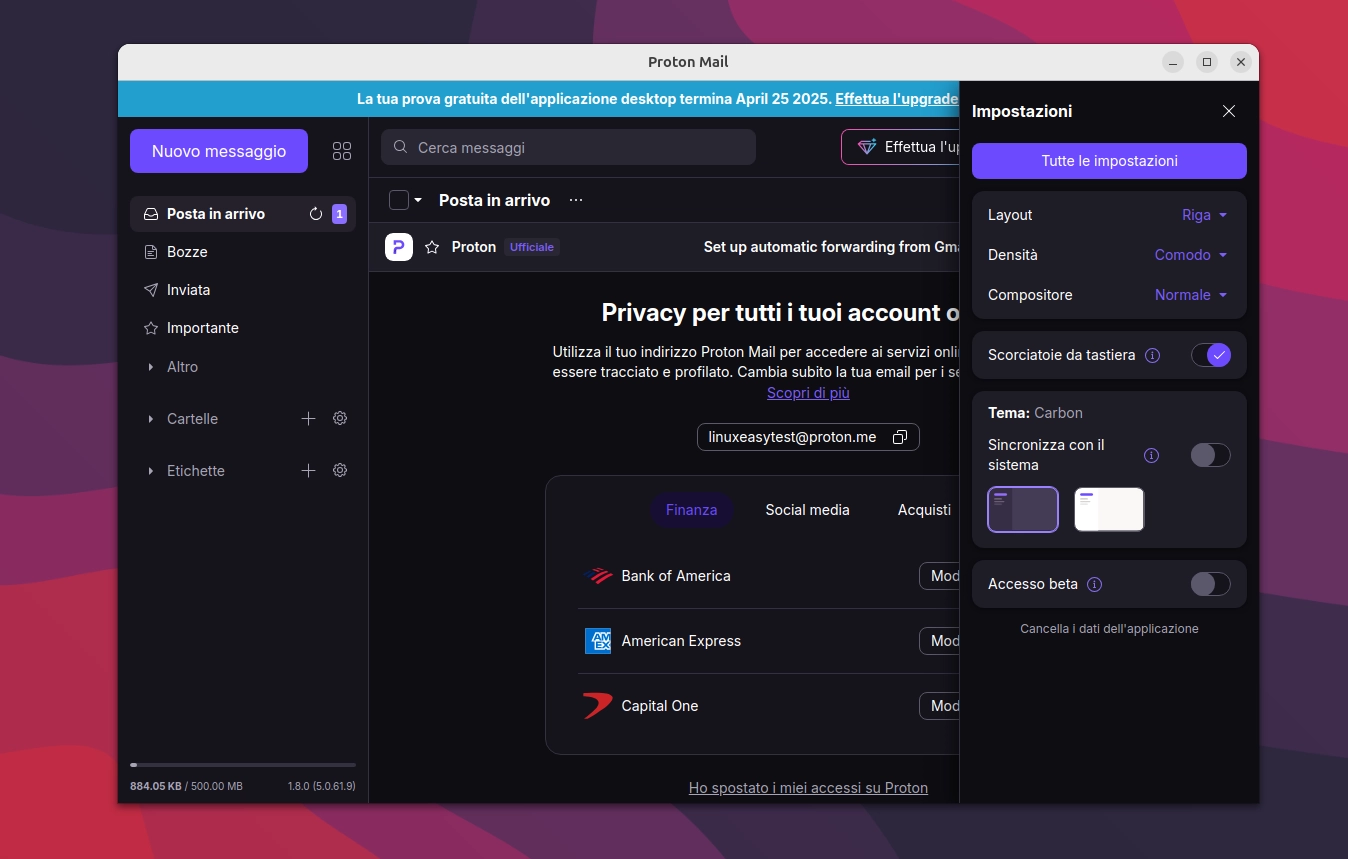This screenshot has width=1348, height=859.
Task: Open Bozze folder in sidebar
Action: click(243, 252)
